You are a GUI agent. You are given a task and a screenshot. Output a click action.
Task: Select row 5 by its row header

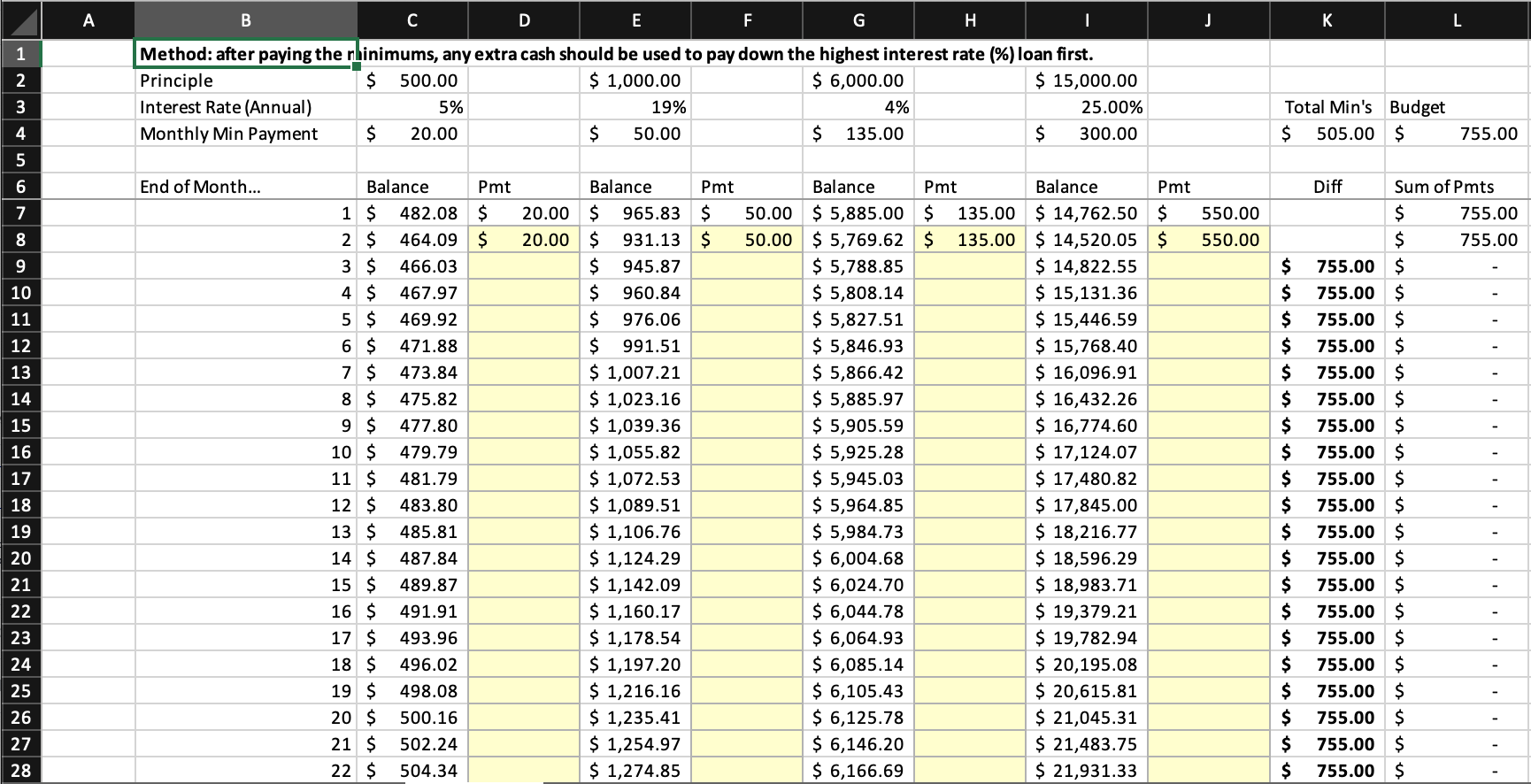coord(20,160)
